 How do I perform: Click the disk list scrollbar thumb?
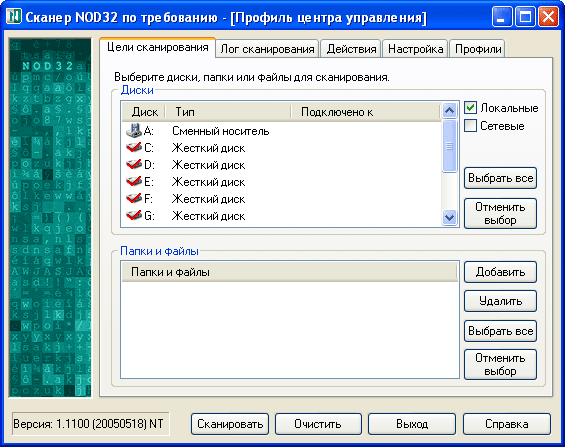[x=449, y=146]
